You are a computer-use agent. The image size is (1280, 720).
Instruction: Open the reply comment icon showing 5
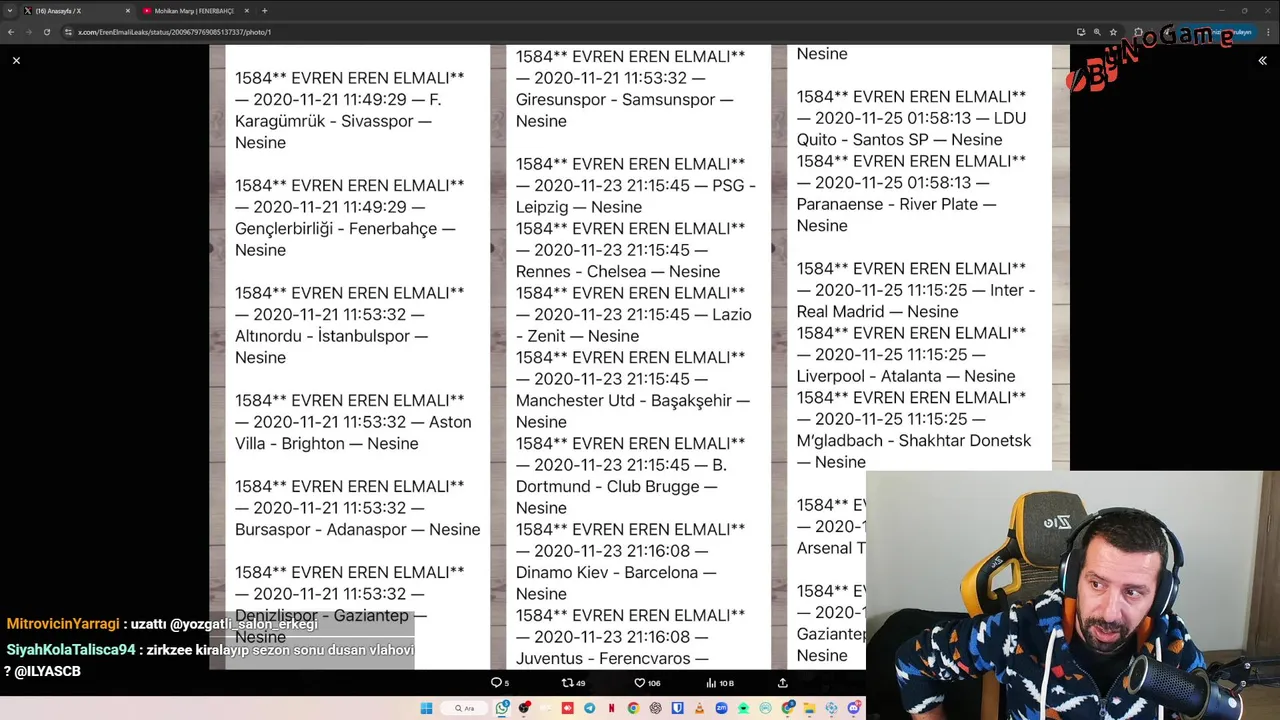pyautogui.click(x=499, y=683)
